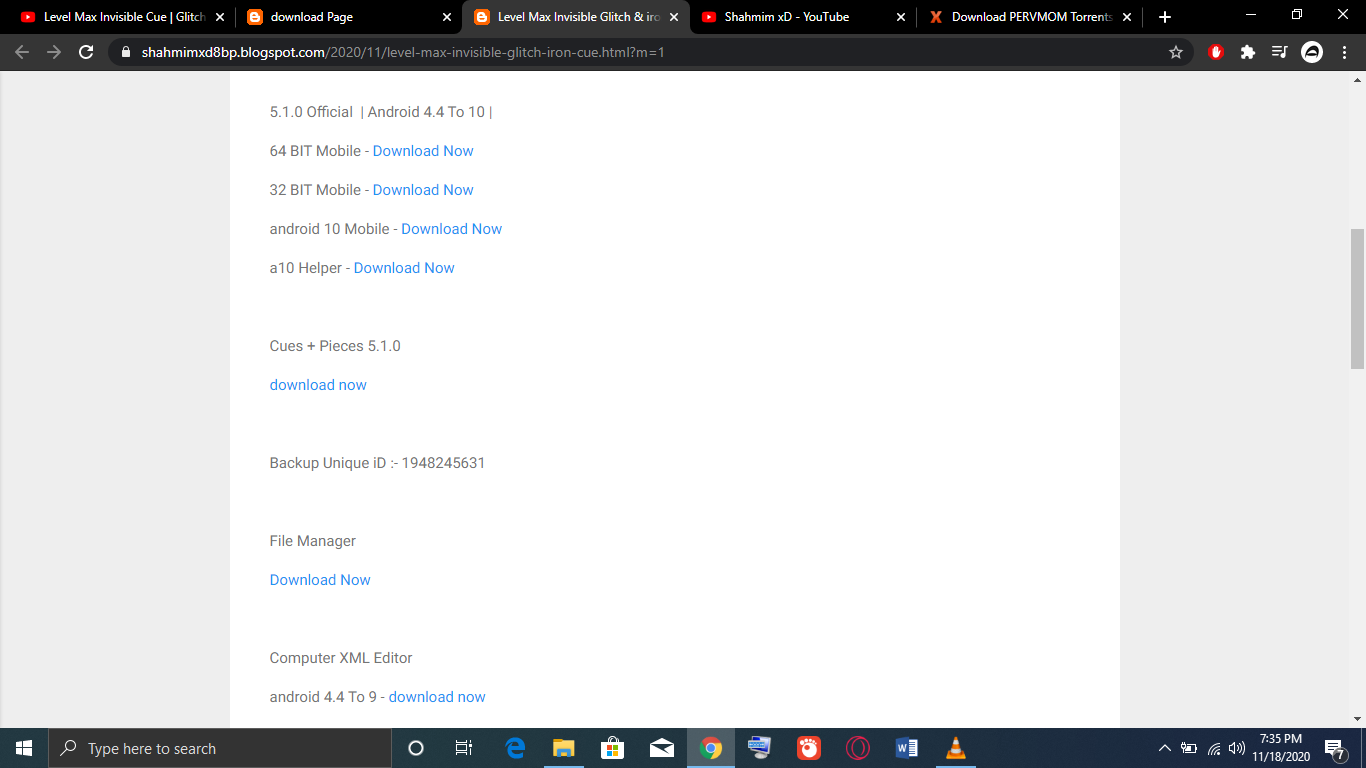Open the red ad blocker extension
1366x768 pixels.
pyautogui.click(x=1216, y=52)
